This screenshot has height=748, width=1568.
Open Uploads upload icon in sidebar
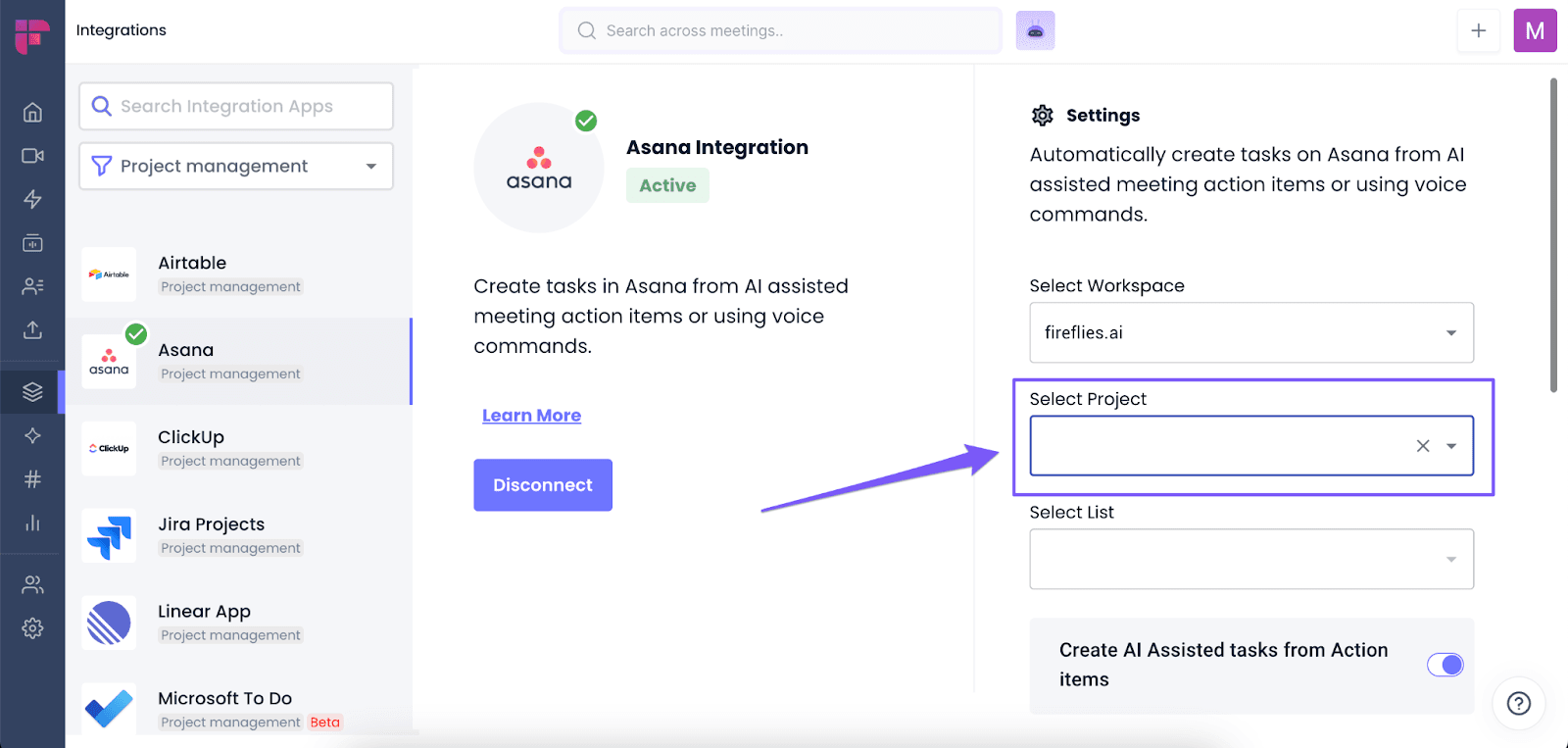click(x=32, y=329)
